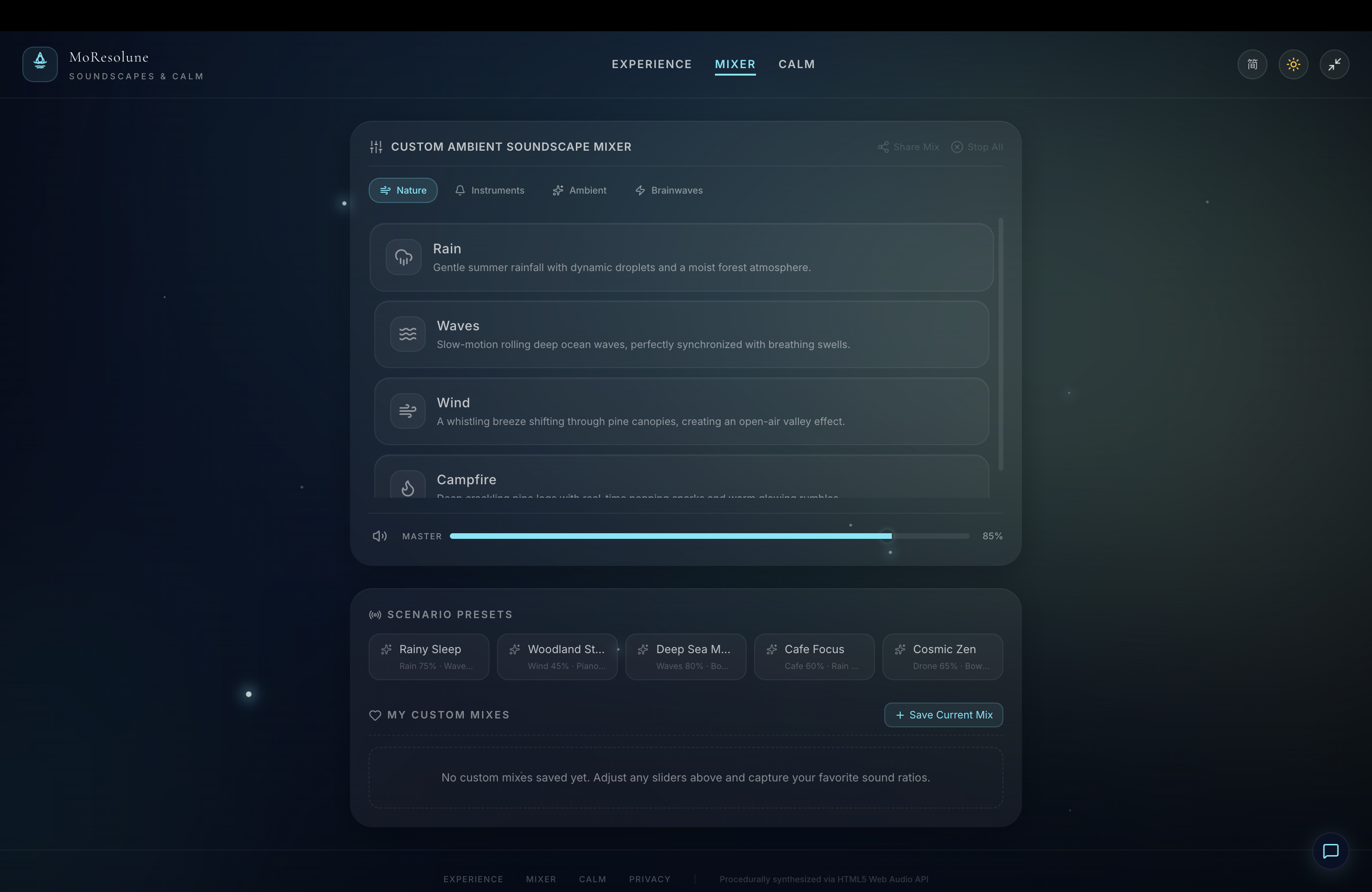1372x892 pixels.
Task: Exit fullscreen with the collapse arrows icon
Action: (1335, 64)
